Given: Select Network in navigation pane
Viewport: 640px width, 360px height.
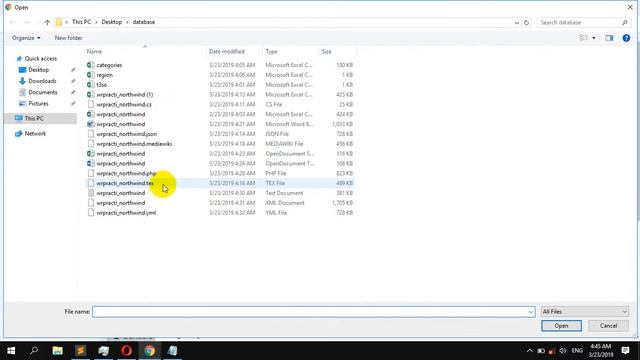Looking at the screenshot, I should (35, 133).
